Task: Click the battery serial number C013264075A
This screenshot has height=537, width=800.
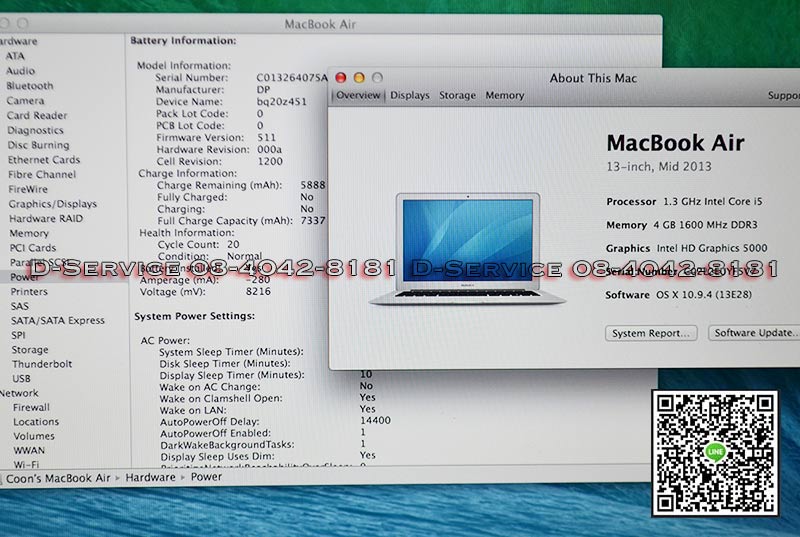Action: (291, 78)
